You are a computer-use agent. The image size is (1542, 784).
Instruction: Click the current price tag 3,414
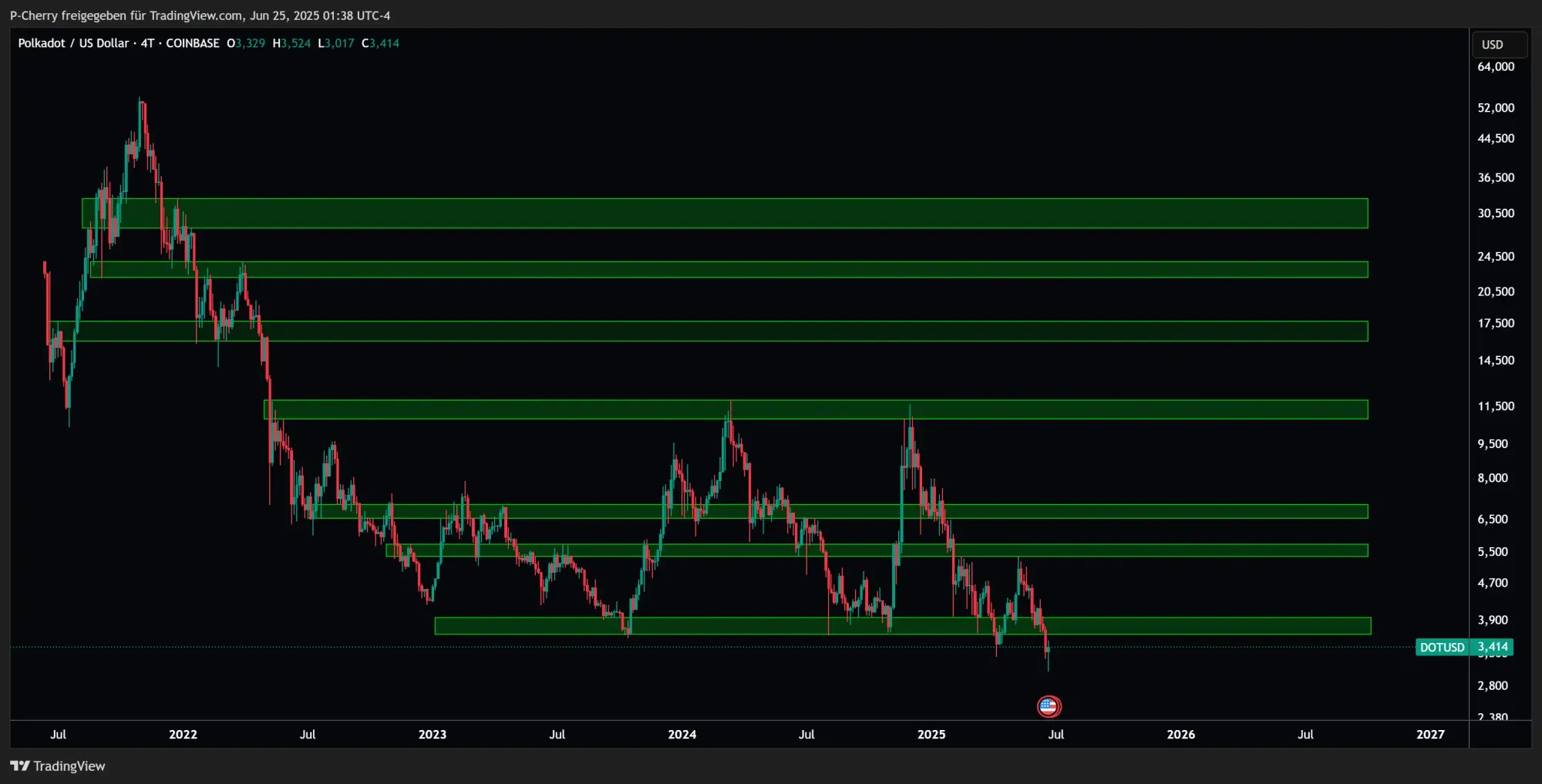pos(1492,648)
